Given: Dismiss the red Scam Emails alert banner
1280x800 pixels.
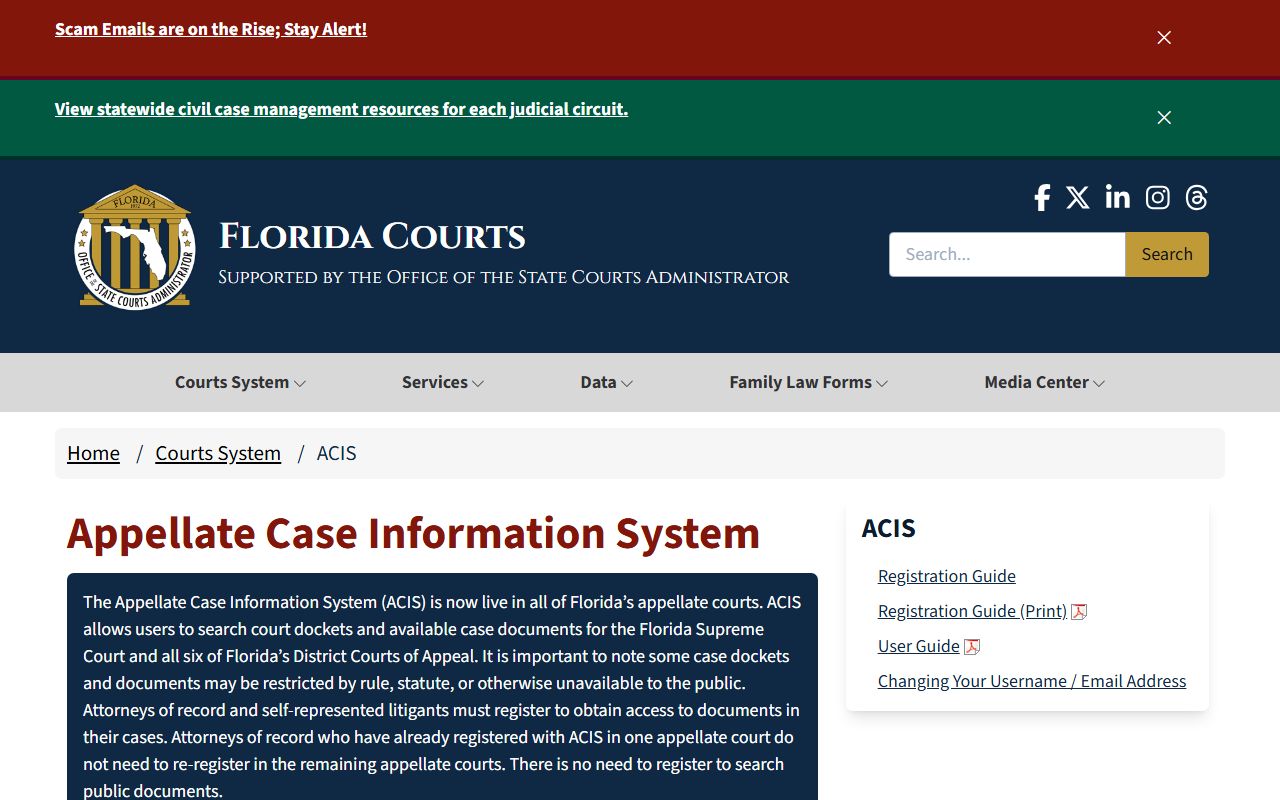Looking at the screenshot, I should click(1164, 37).
